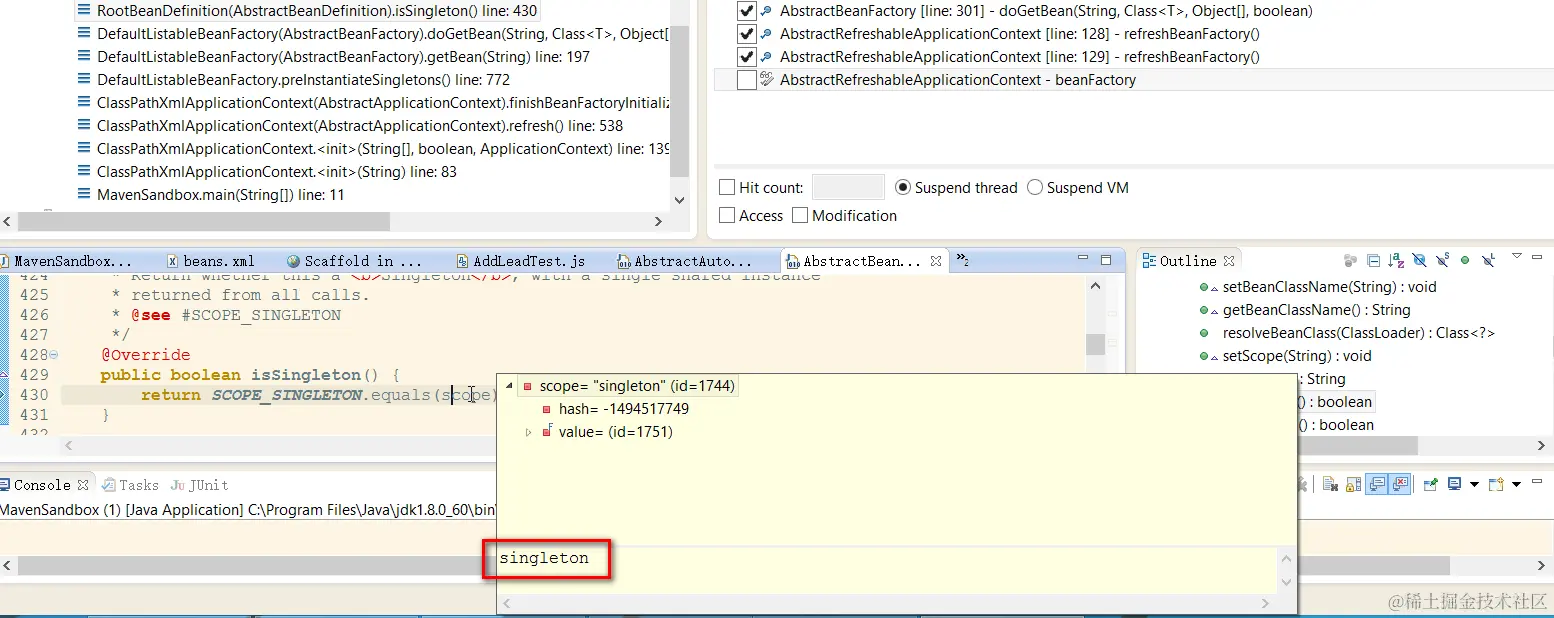Image resolution: width=1554 pixels, height=618 pixels.
Task: Toggle Hide Local Types in Outline
Action: (1489, 260)
